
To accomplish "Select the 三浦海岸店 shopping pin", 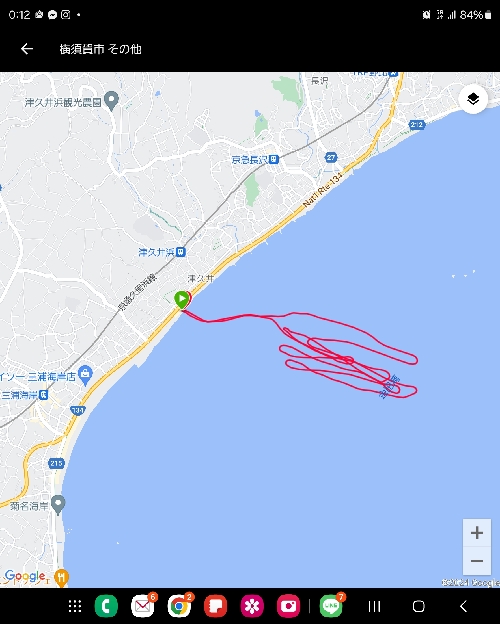I will point(85,375).
